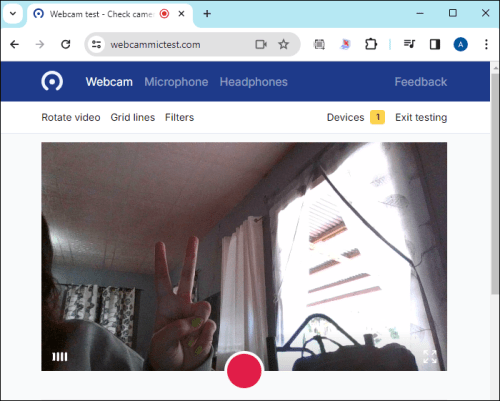This screenshot has width=500, height=401.
Task: Toggle Grid lines on the video
Action: tap(133, 117)
